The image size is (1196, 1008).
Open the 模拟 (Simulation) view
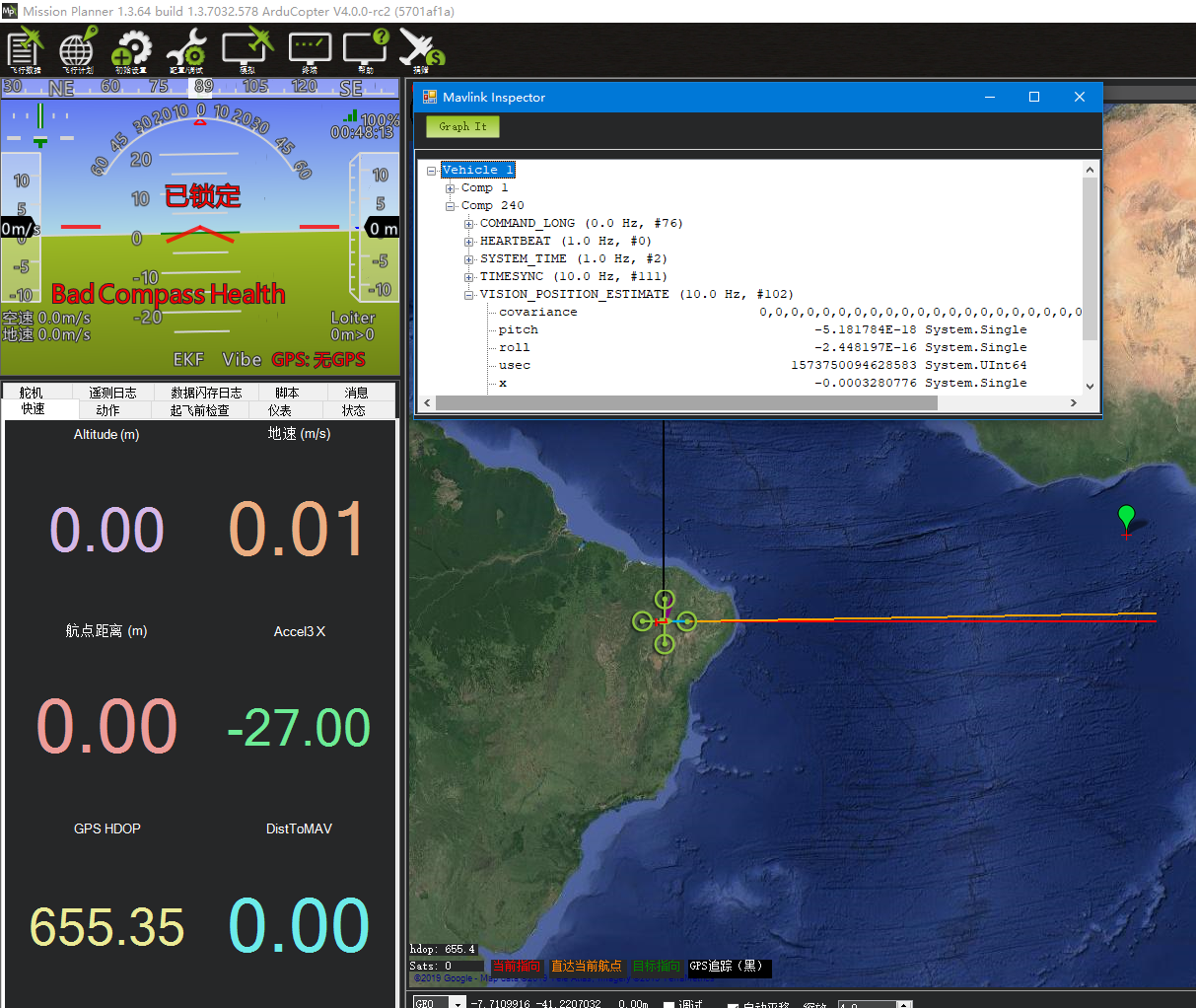tap(246, 49)
